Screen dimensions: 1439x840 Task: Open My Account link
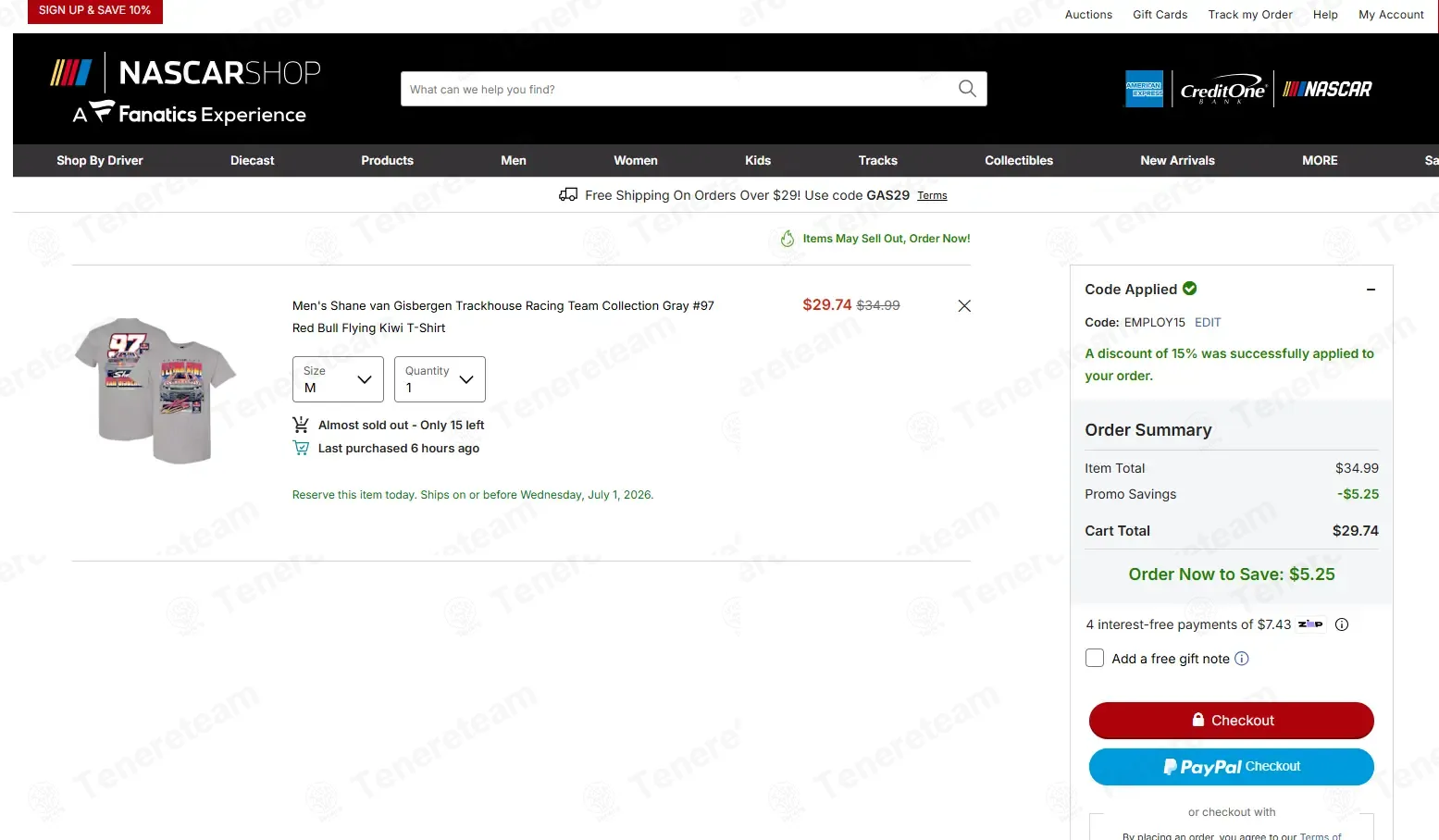[x=1391, y=15]
